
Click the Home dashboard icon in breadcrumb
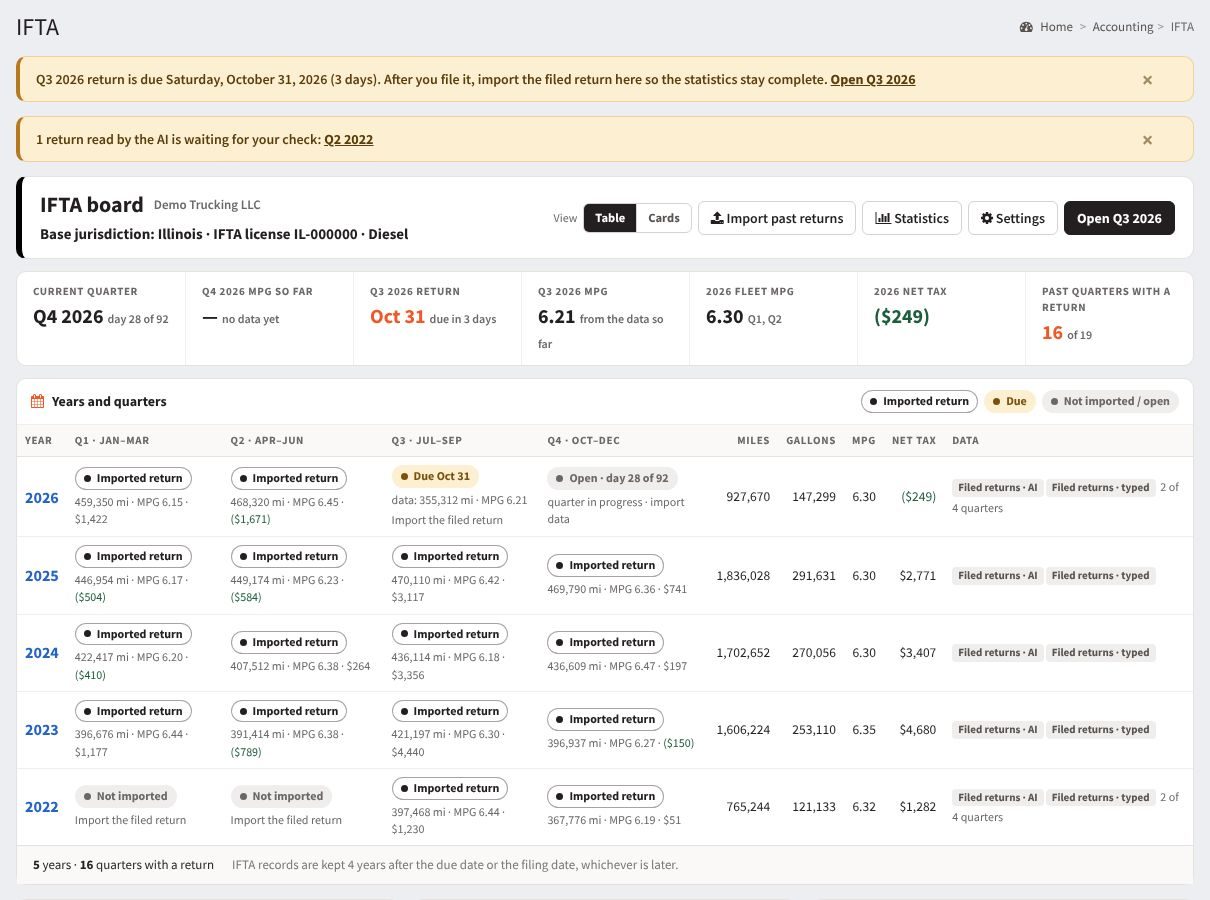pos(1026,27)
